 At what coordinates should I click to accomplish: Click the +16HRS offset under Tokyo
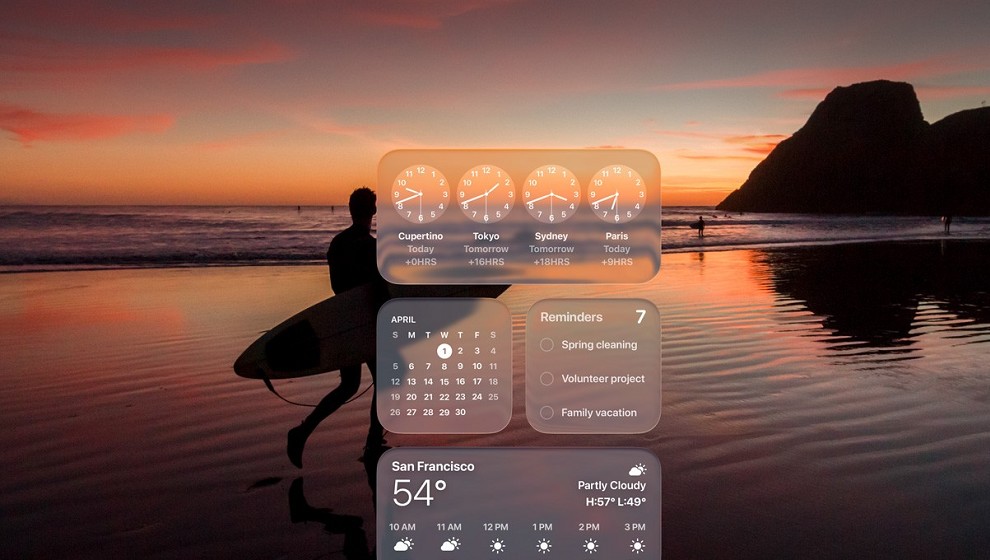pos(486,261)
